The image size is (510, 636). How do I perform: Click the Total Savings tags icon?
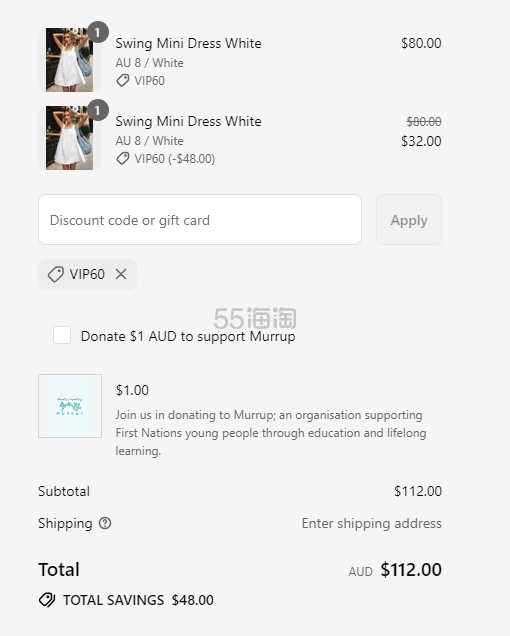click(x=47, y=600)
